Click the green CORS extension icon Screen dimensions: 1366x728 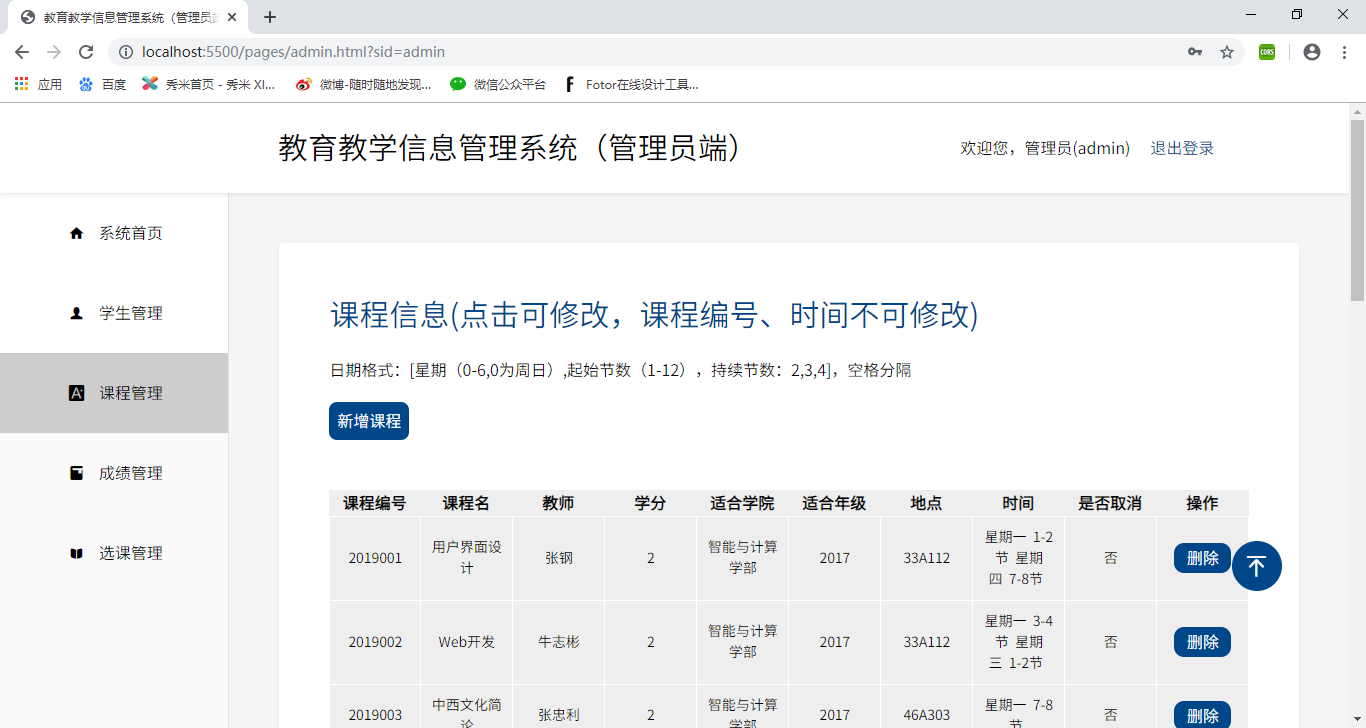[1267, 52]
